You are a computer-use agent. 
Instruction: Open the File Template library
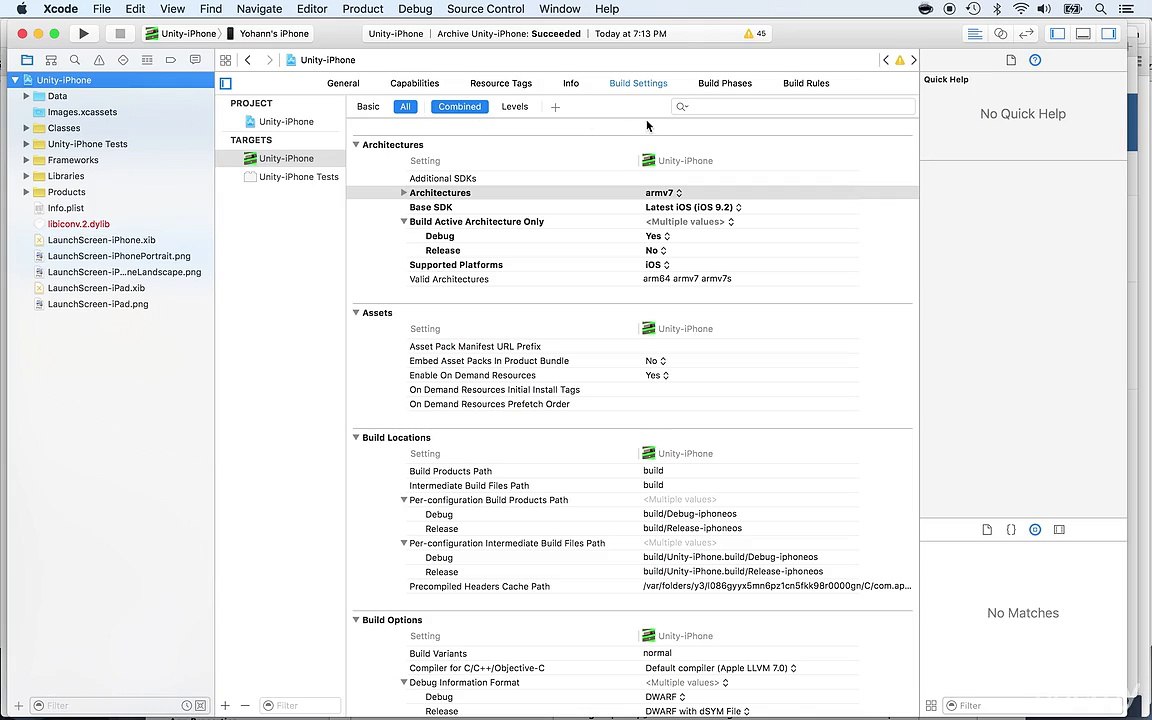tap(987, 529)
